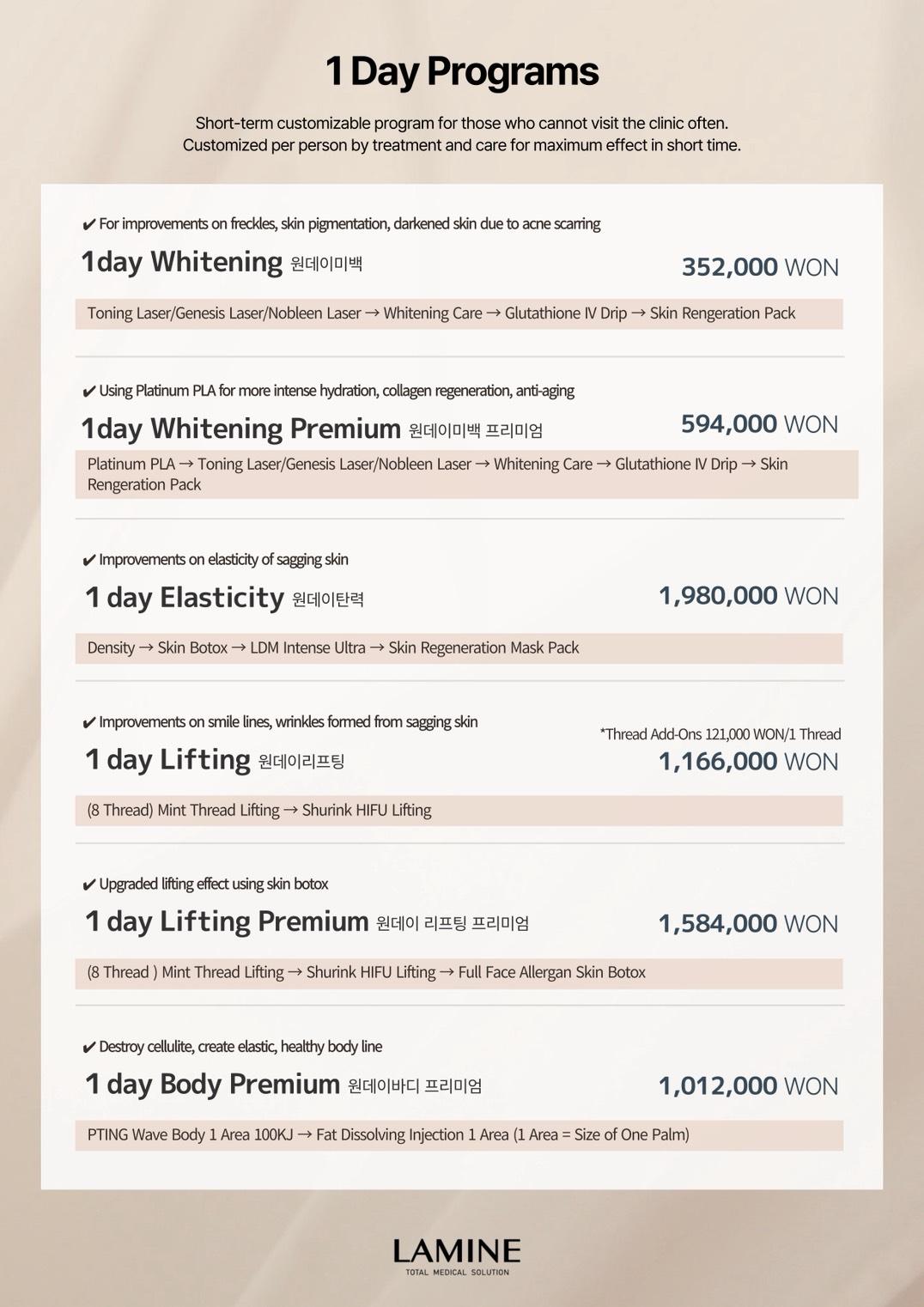Click the 1,584,000 WON Lifting Premium price
This screenshot has height=1307, width=924.
[x=748, y=924]
